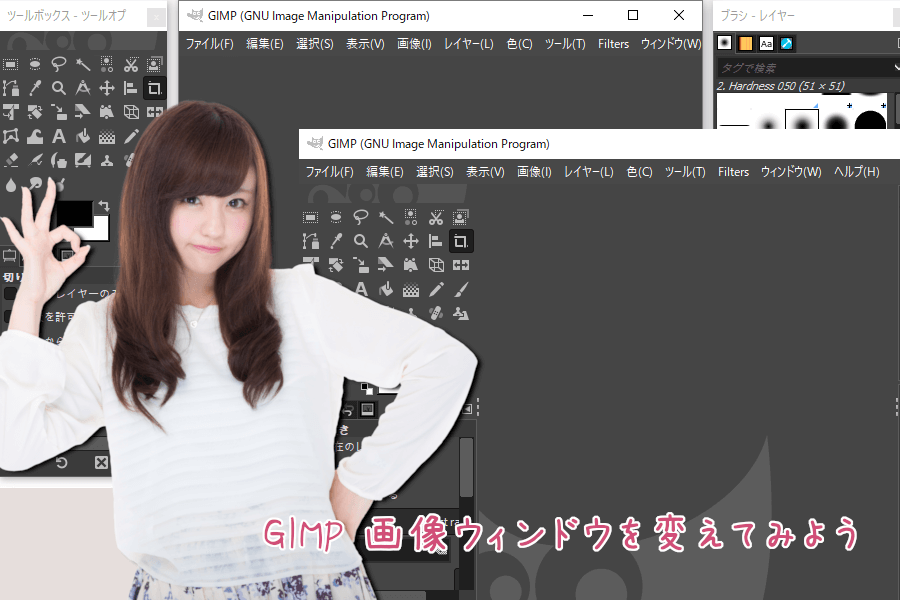Open レイヤー(L) menu in front GIMP window
The height and width of the screenshot is (600, 900).
point(588,172)
